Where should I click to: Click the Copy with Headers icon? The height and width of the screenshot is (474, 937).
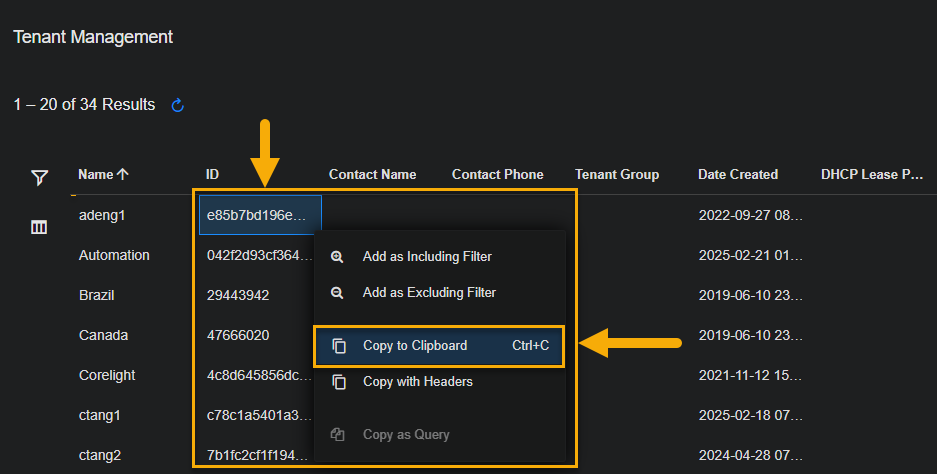339,382
